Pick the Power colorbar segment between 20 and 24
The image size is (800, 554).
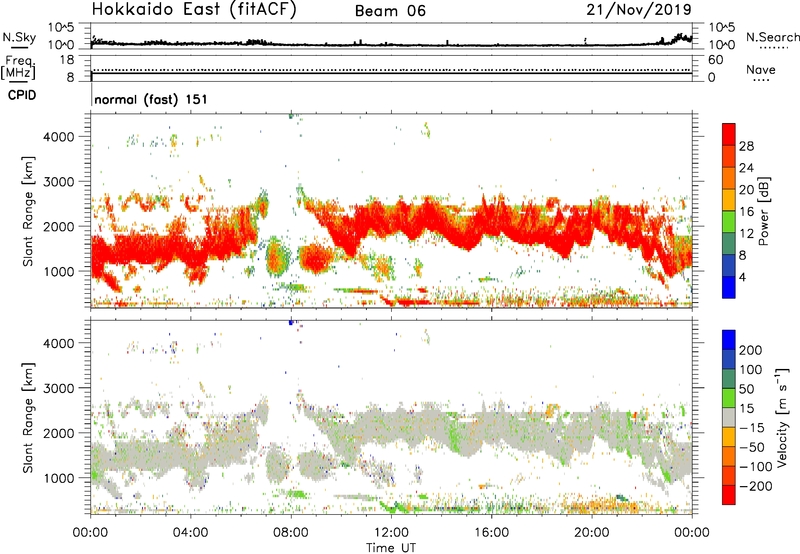click(729, 178)
